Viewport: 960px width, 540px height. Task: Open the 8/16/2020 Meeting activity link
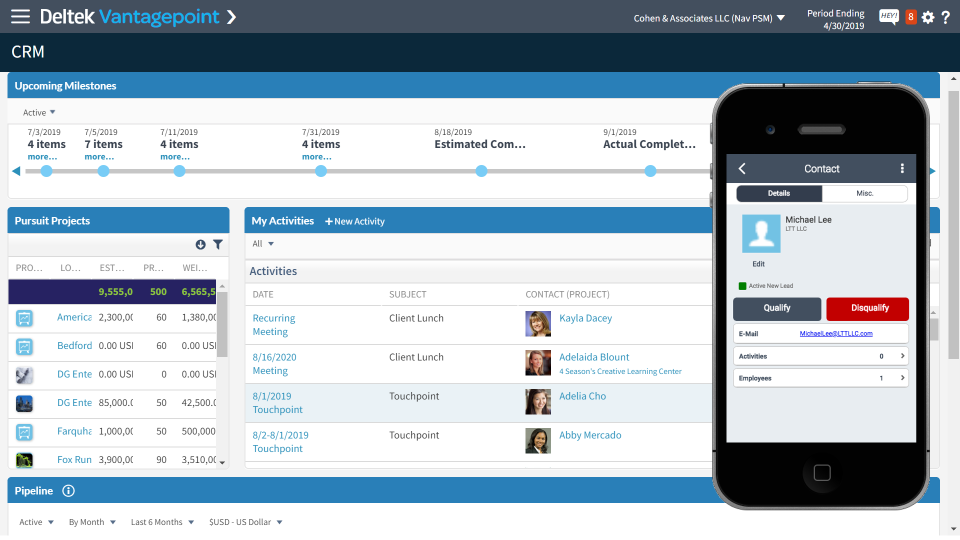coord(274,364)
